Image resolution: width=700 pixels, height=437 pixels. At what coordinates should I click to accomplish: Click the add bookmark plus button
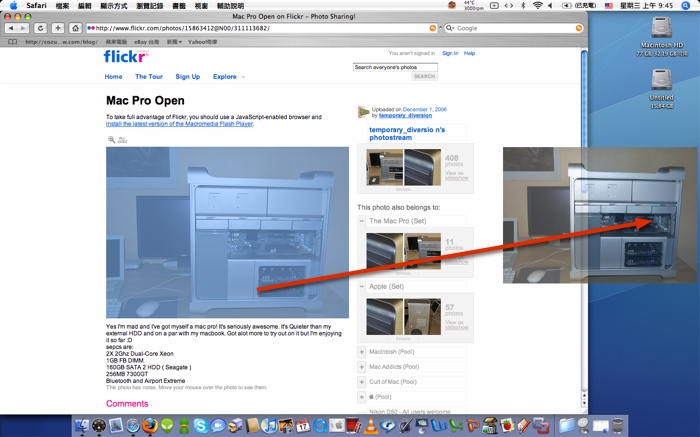58,28
